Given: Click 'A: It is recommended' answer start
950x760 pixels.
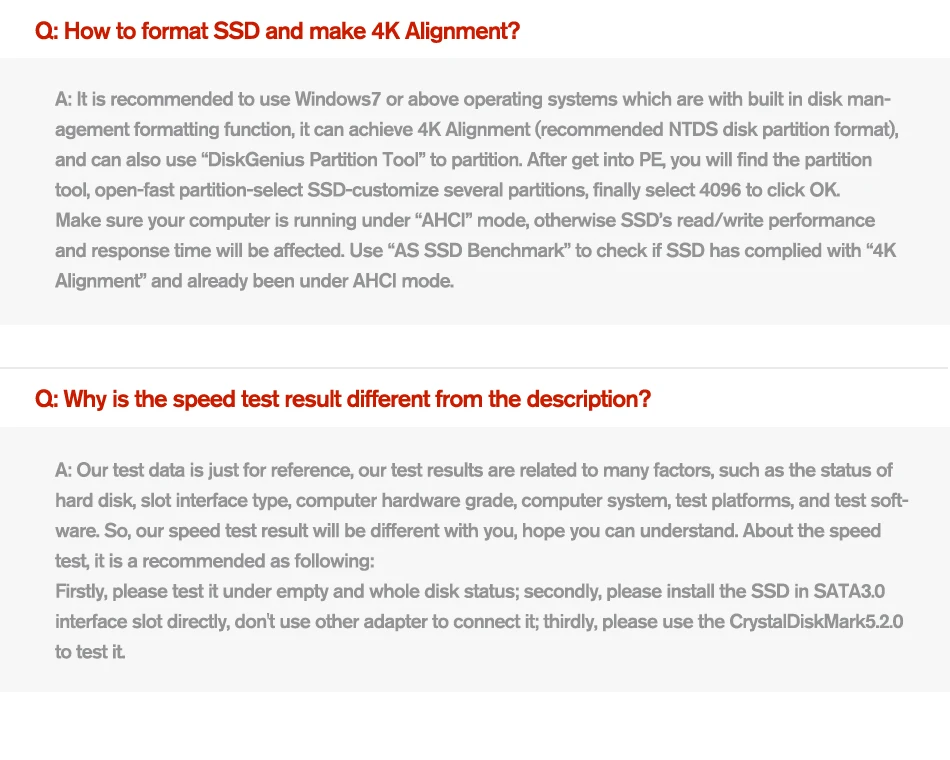Looking at the screenshot, I should [146, 99].
